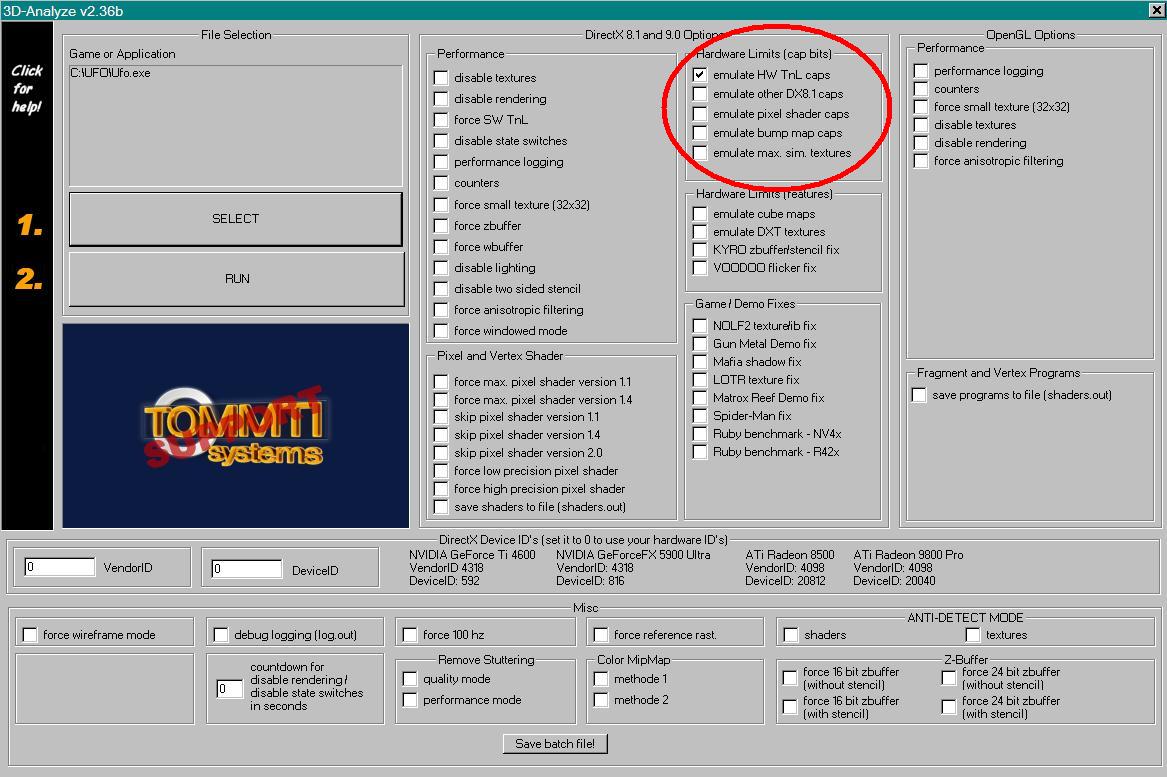Check Gun Metal Demo fix
Screen dimensions: 1167x777
700,344
